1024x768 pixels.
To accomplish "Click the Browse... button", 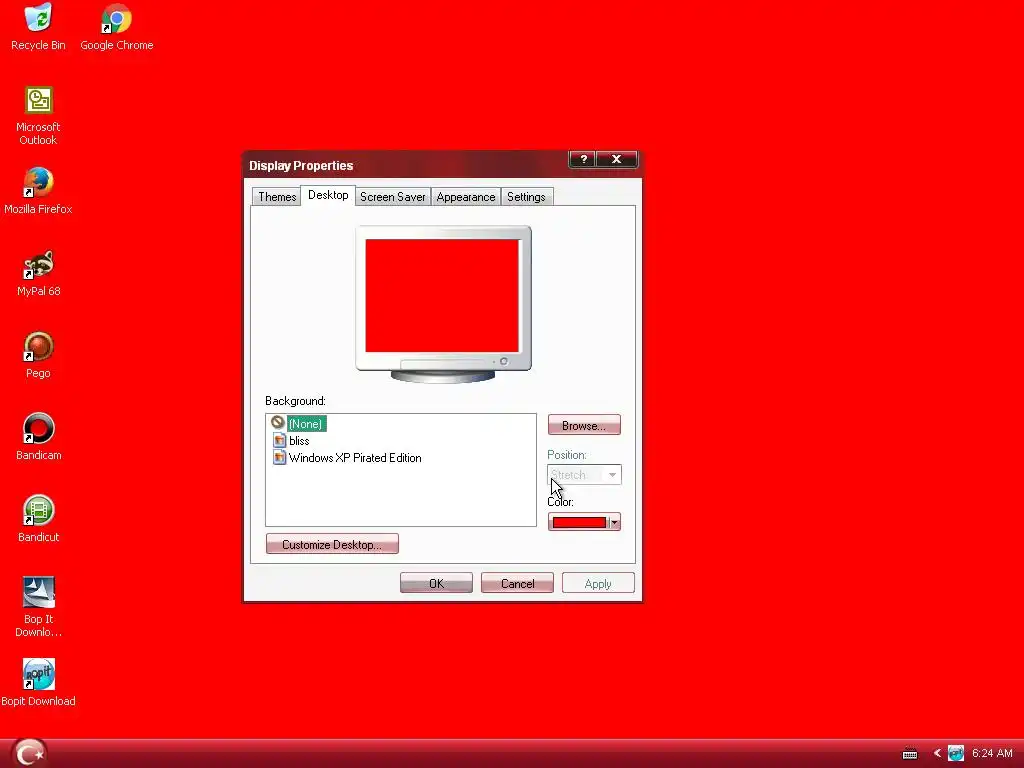I will pyautogui.click(x=584, y=425).
